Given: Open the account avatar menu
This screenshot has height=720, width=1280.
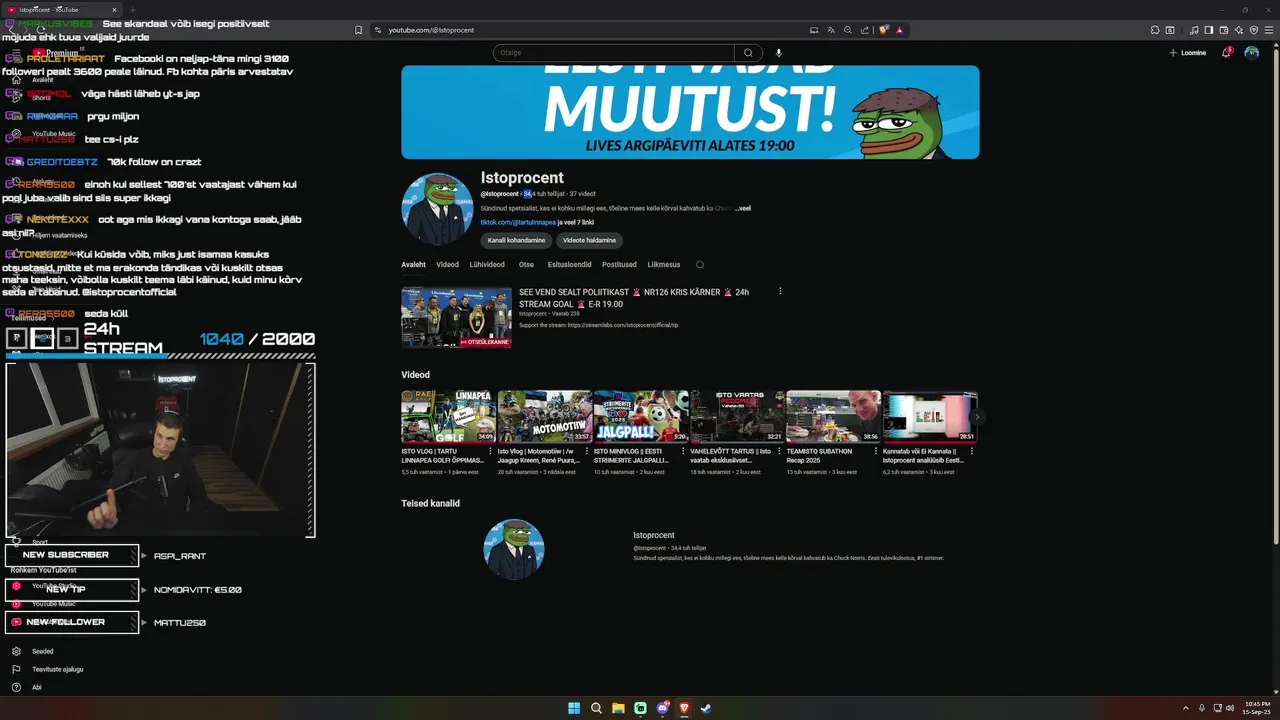Looking at the screenshot, I should [x=1251, y=53].
